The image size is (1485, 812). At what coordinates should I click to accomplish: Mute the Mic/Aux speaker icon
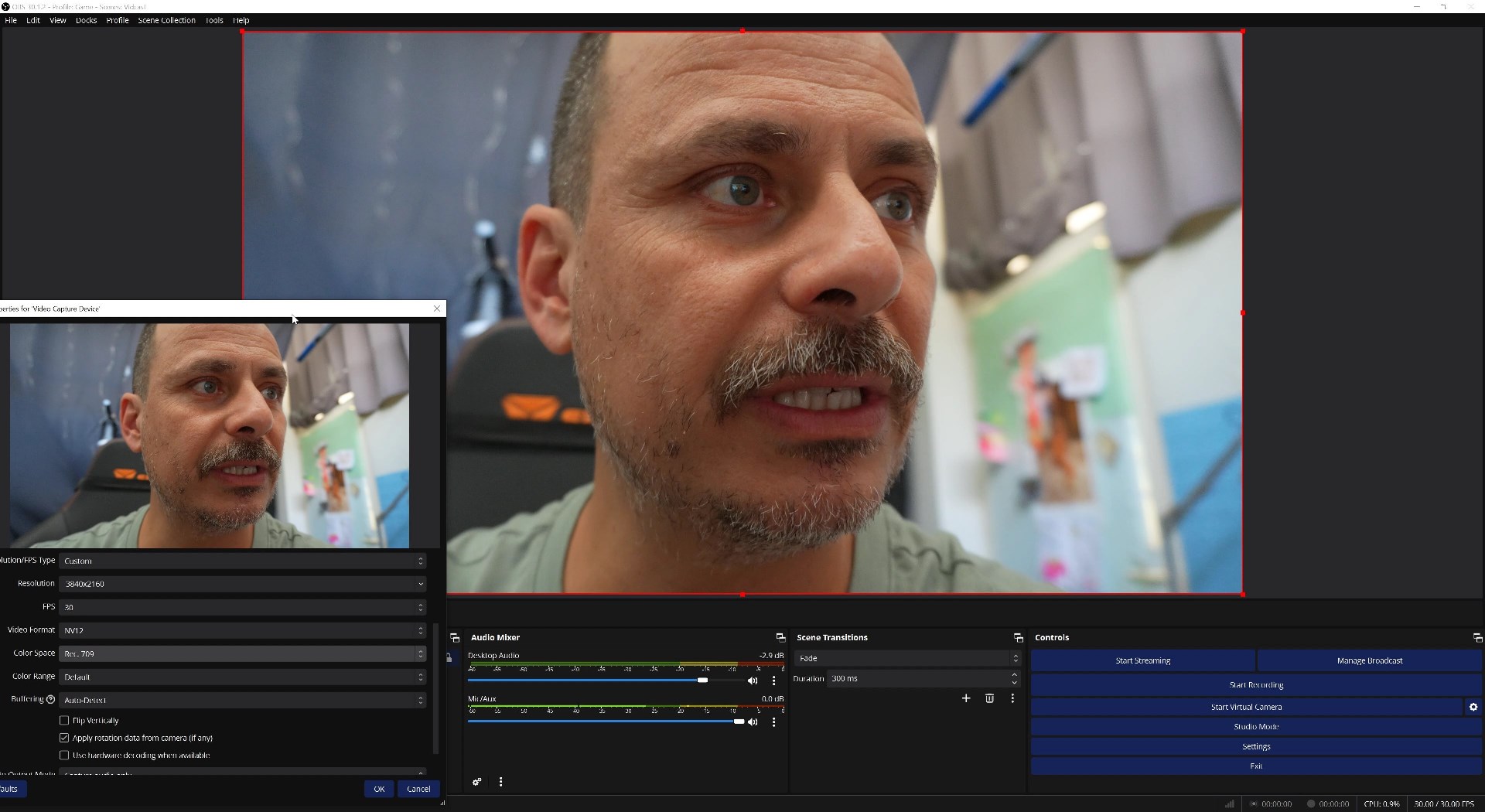(752, 722)
